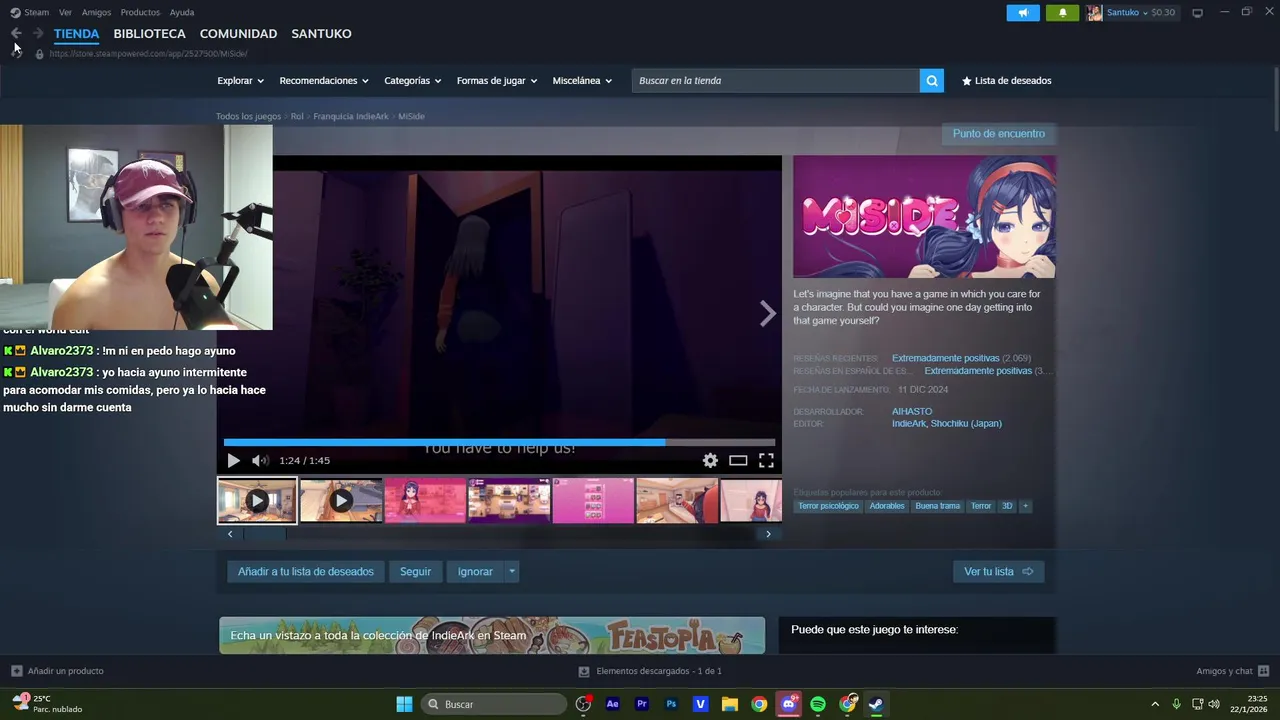Click the Windows Start button

[404, 704]
